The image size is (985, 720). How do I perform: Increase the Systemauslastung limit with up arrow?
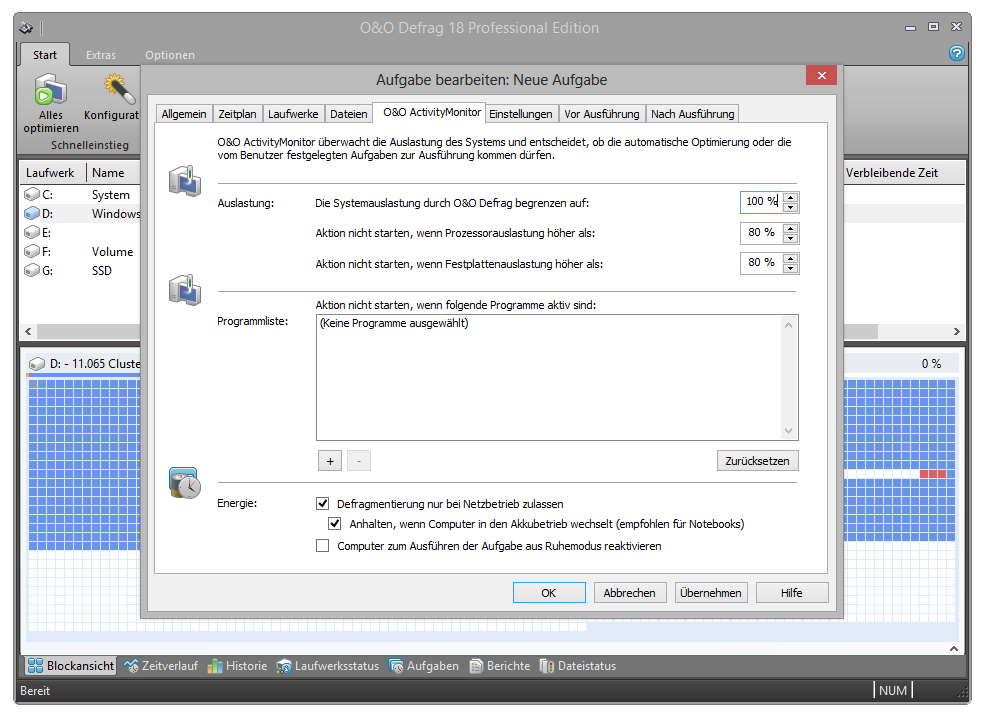pos(791,197)
